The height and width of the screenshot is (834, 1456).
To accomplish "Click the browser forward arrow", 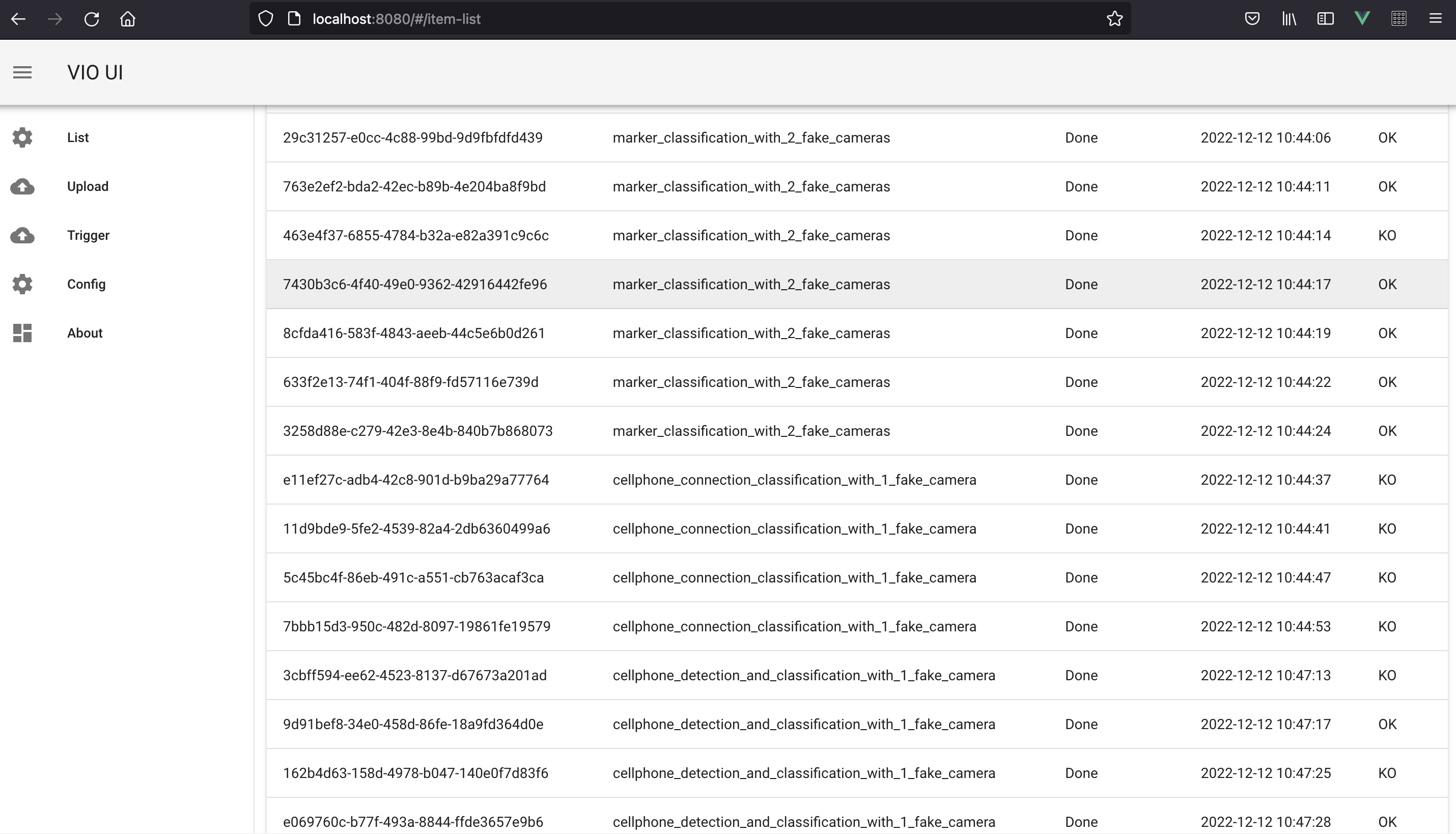I will pyautogui.click(x=55, y=19).
